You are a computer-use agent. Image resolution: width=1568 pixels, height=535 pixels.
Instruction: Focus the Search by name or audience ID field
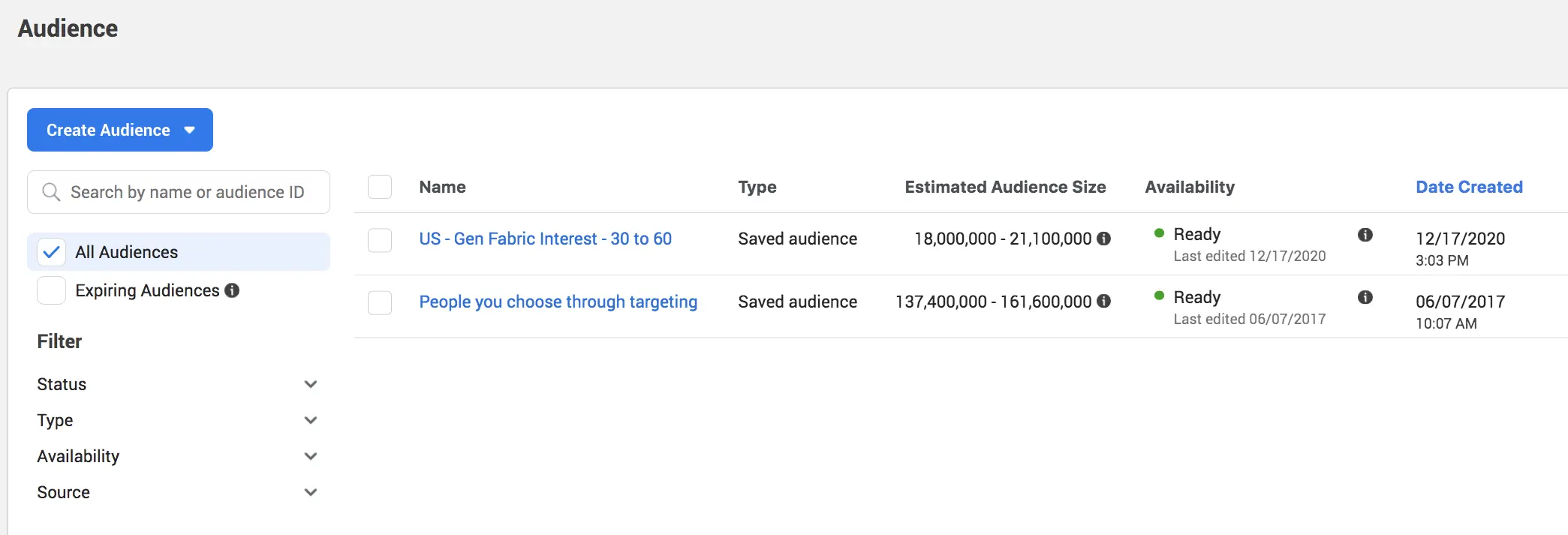pos(179,192)
